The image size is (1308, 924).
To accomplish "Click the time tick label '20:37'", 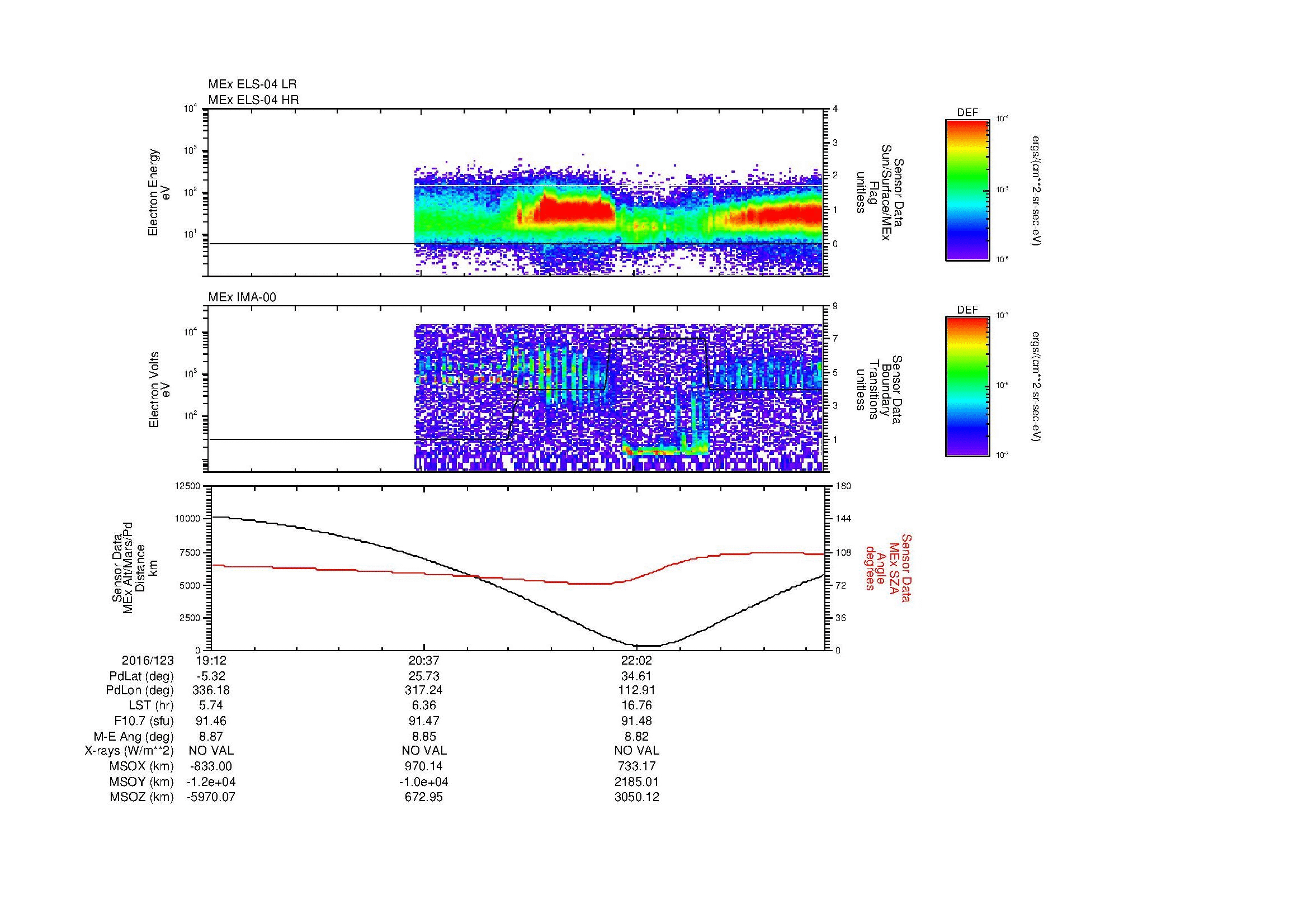I will (423, 661).
